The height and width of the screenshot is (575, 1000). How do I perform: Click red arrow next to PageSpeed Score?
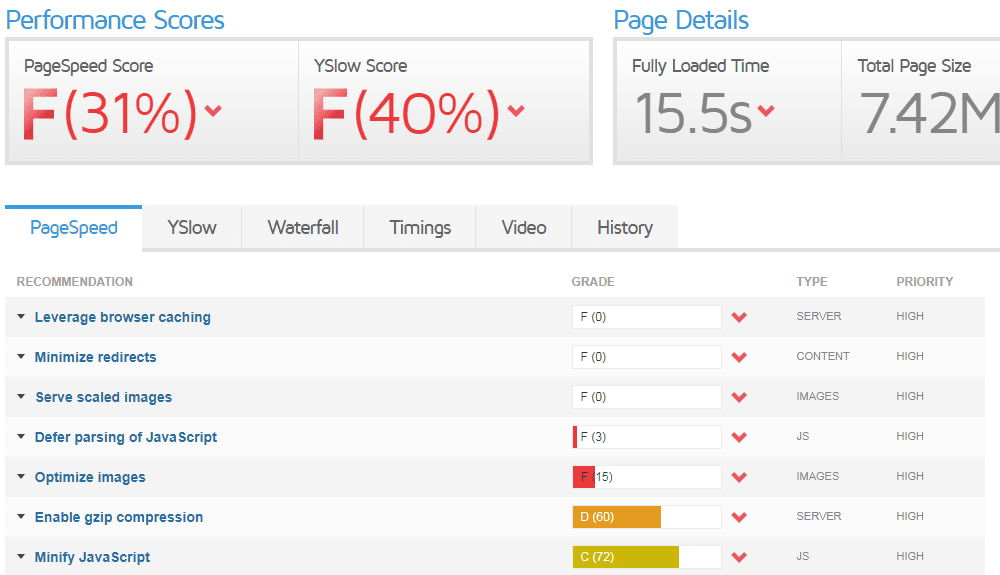point(212,111)
